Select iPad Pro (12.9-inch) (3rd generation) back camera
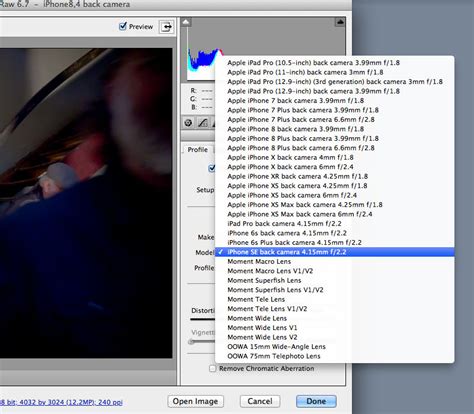This screenshot has width=474, height=414. (x=335, y=82)
